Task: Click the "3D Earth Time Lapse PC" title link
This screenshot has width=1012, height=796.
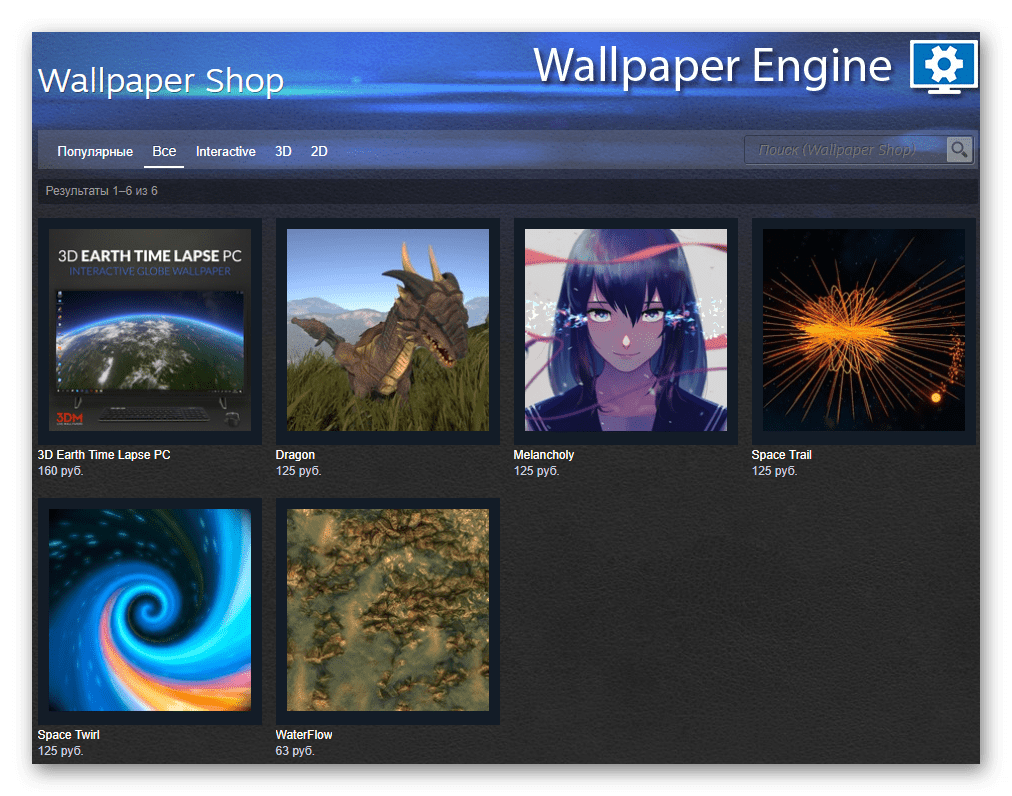Action: pos(104,455)
